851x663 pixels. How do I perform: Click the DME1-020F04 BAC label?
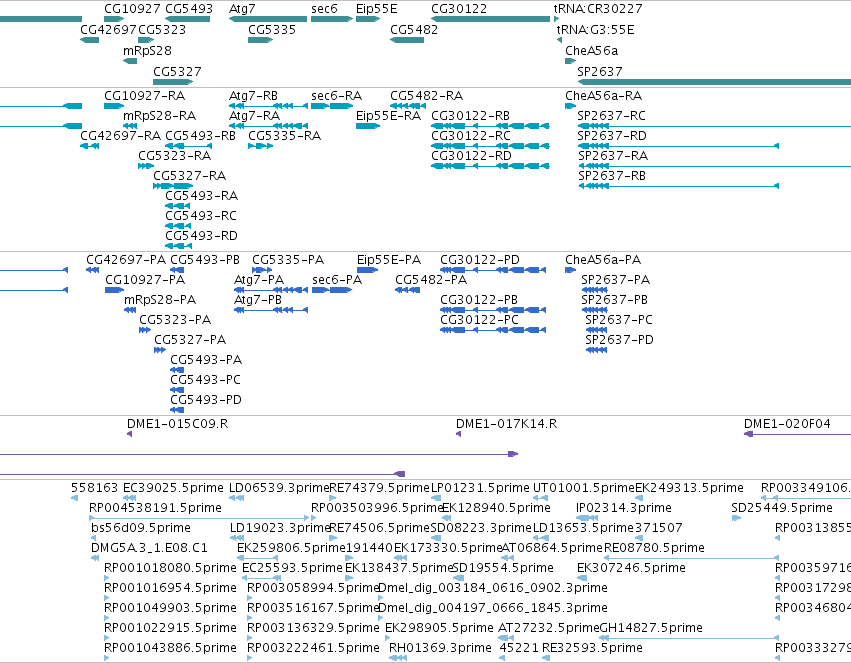point(787,424)
